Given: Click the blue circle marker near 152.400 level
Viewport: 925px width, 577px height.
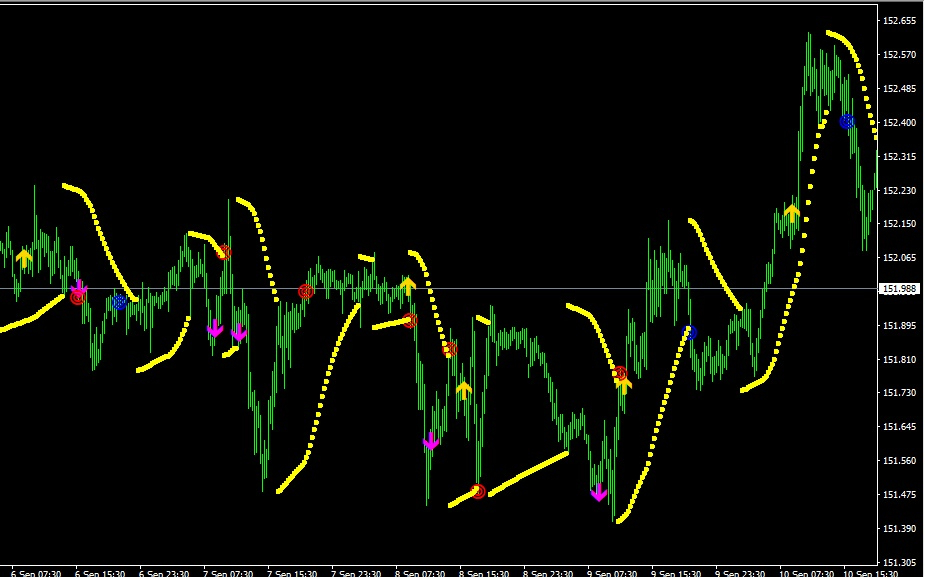Looking at the screenshot, I should pyautogui.click(x=847, y=122).
